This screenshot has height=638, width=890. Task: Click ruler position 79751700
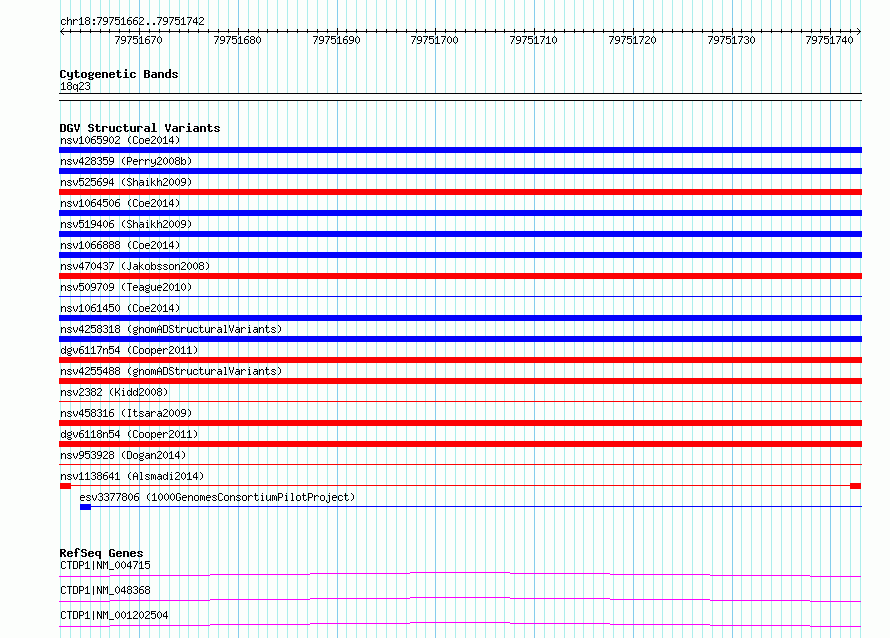tap(434, 40)
